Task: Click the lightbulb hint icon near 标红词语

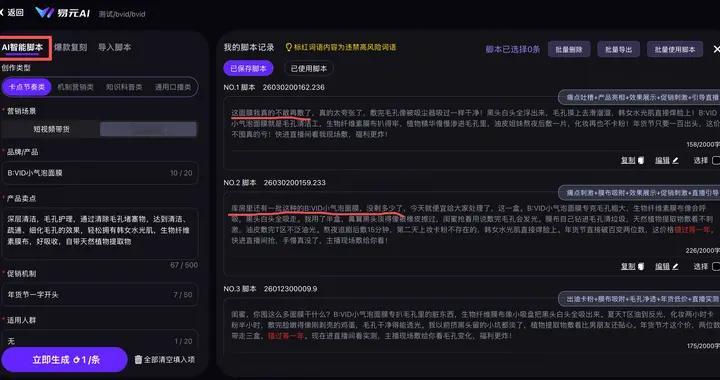Action: (289, 47)
